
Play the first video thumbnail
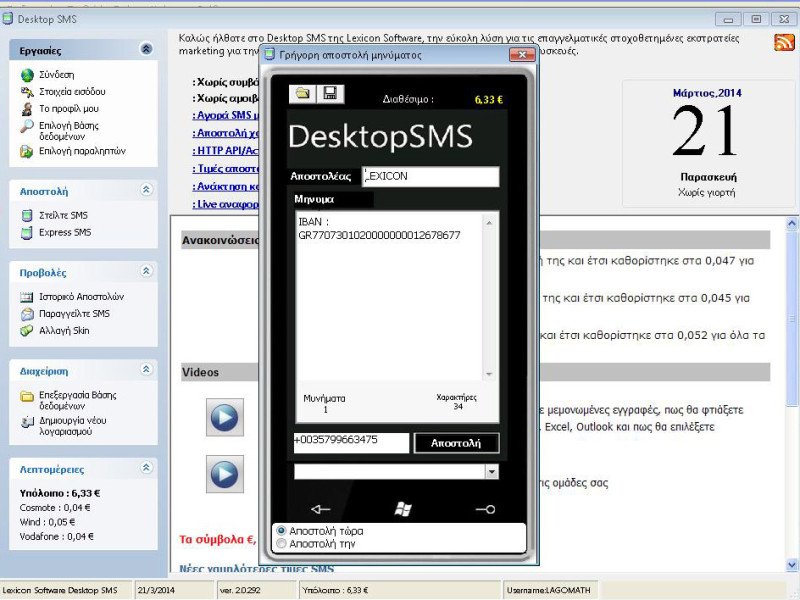[x=224, y=417]
